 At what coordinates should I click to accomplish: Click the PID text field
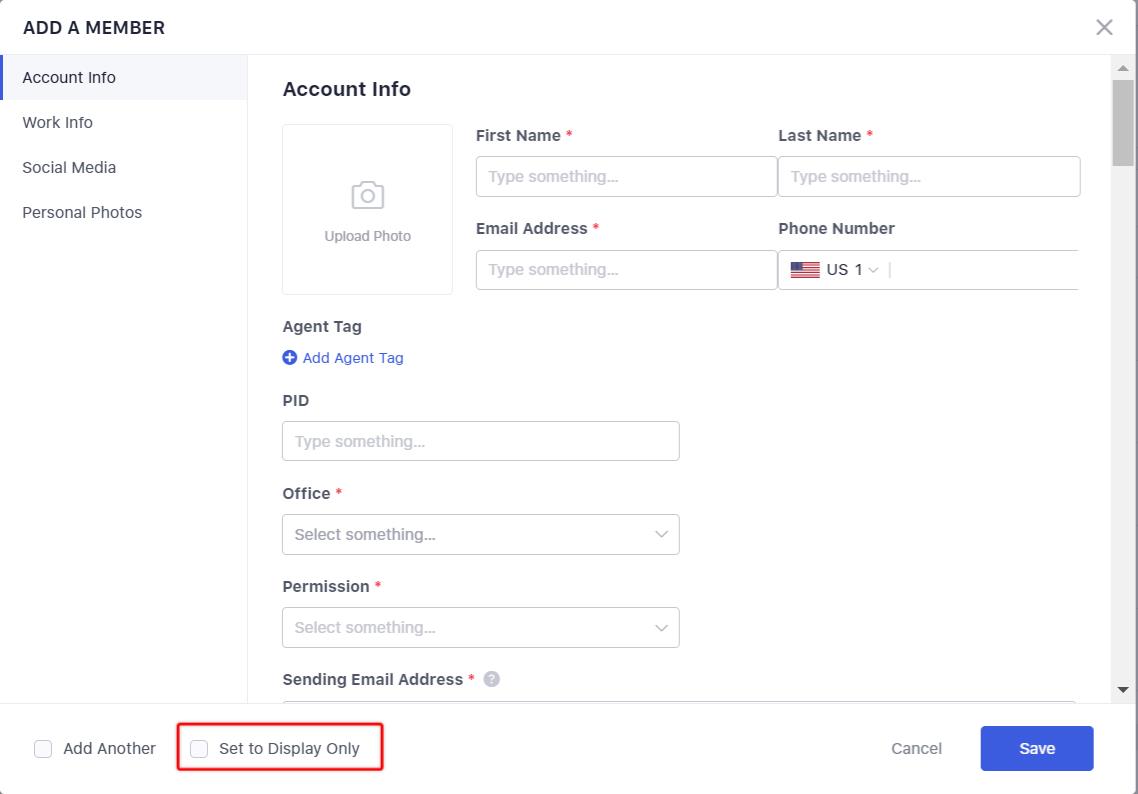(x=480, y=440)
